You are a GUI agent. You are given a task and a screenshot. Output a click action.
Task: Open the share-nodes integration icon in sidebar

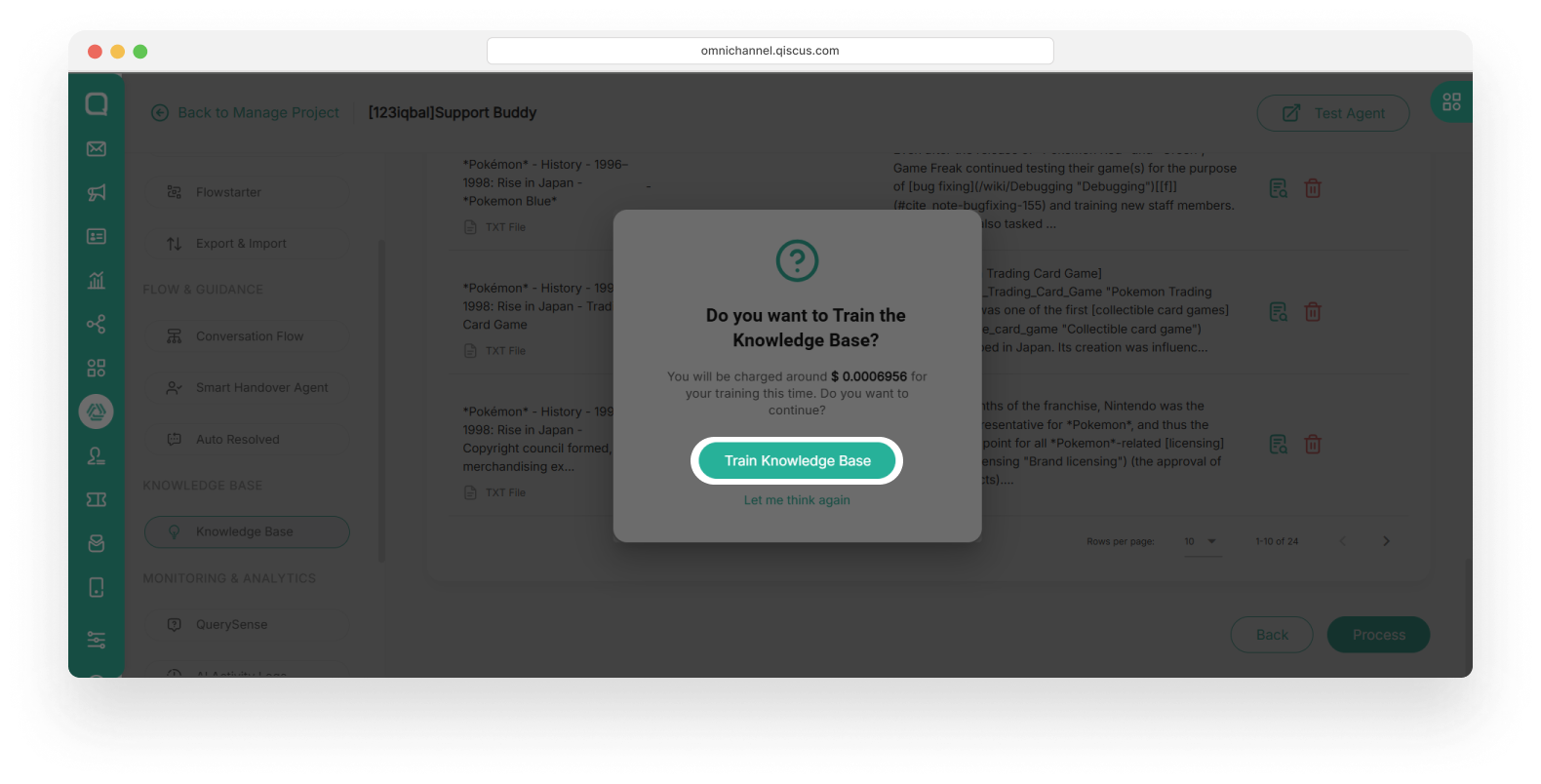(97, 325)
